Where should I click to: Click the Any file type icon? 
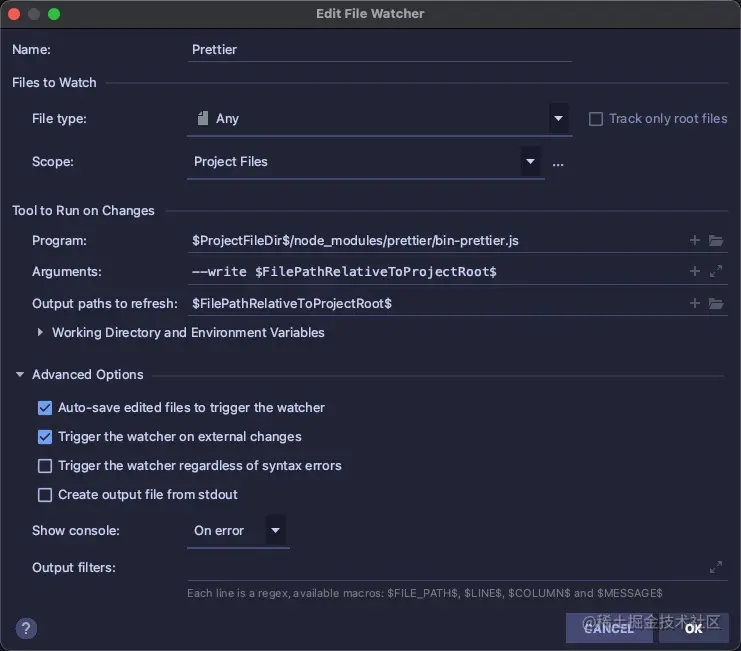[x=203, y=118]
